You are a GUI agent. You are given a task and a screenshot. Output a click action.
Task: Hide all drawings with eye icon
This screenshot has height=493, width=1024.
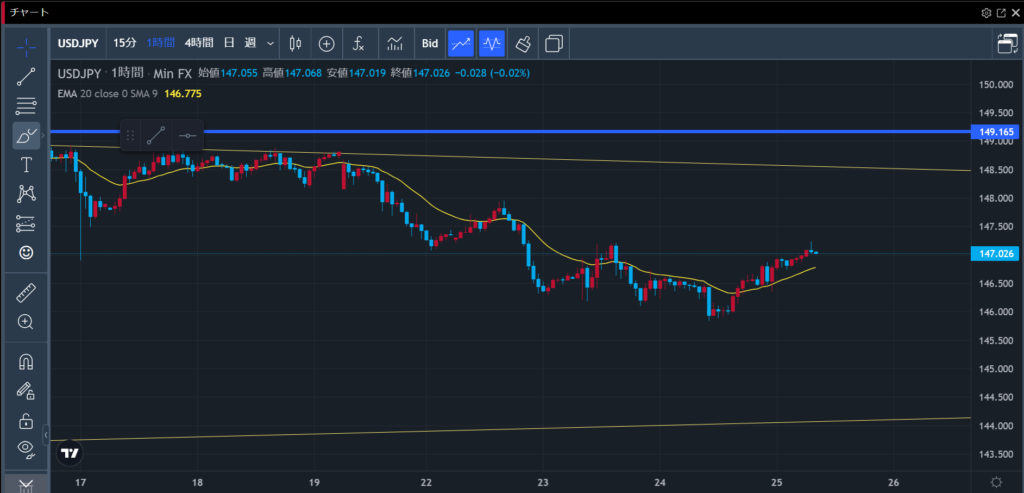coord(26,448)
